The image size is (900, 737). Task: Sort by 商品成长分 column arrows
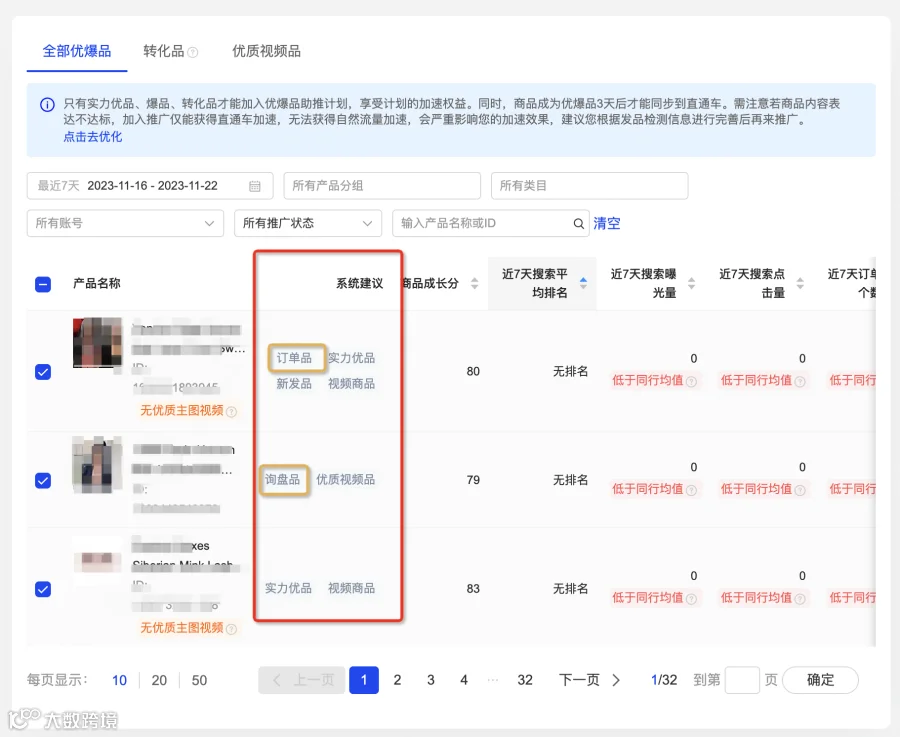(x=474, y=283)
